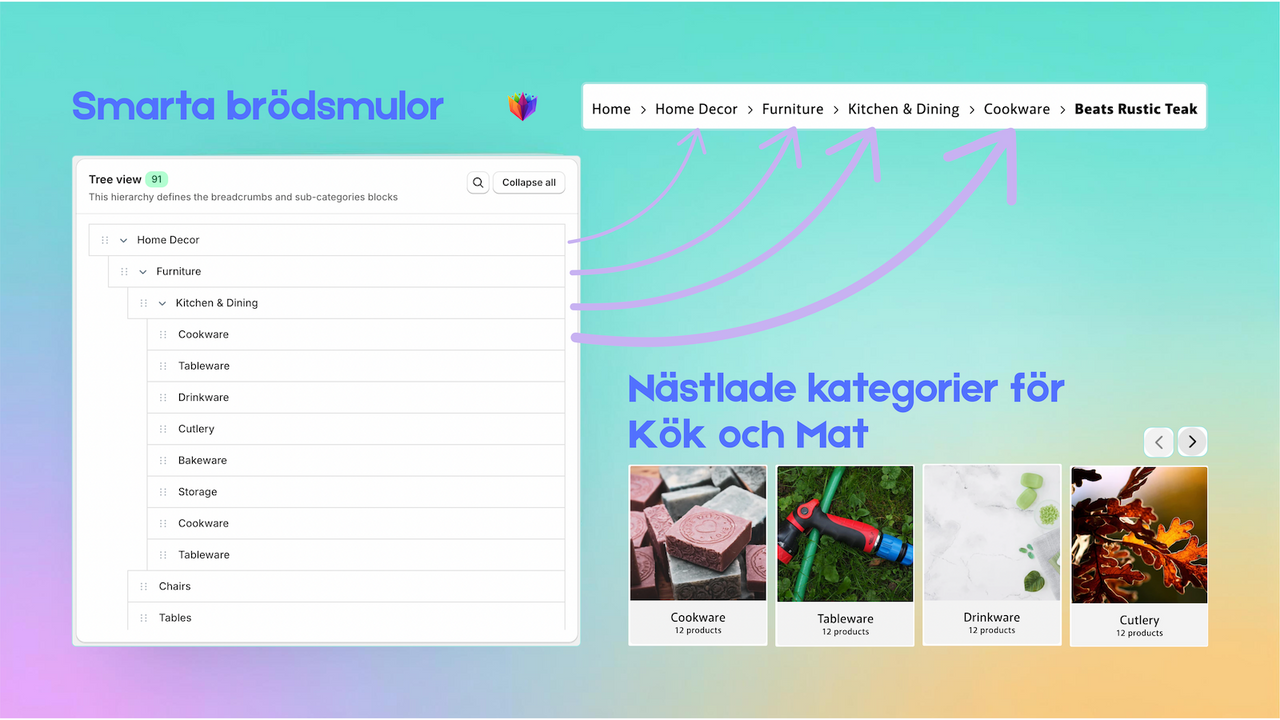
Task: Select the Kitchen & Dining tree row label
Action: (x=217, y=303)
